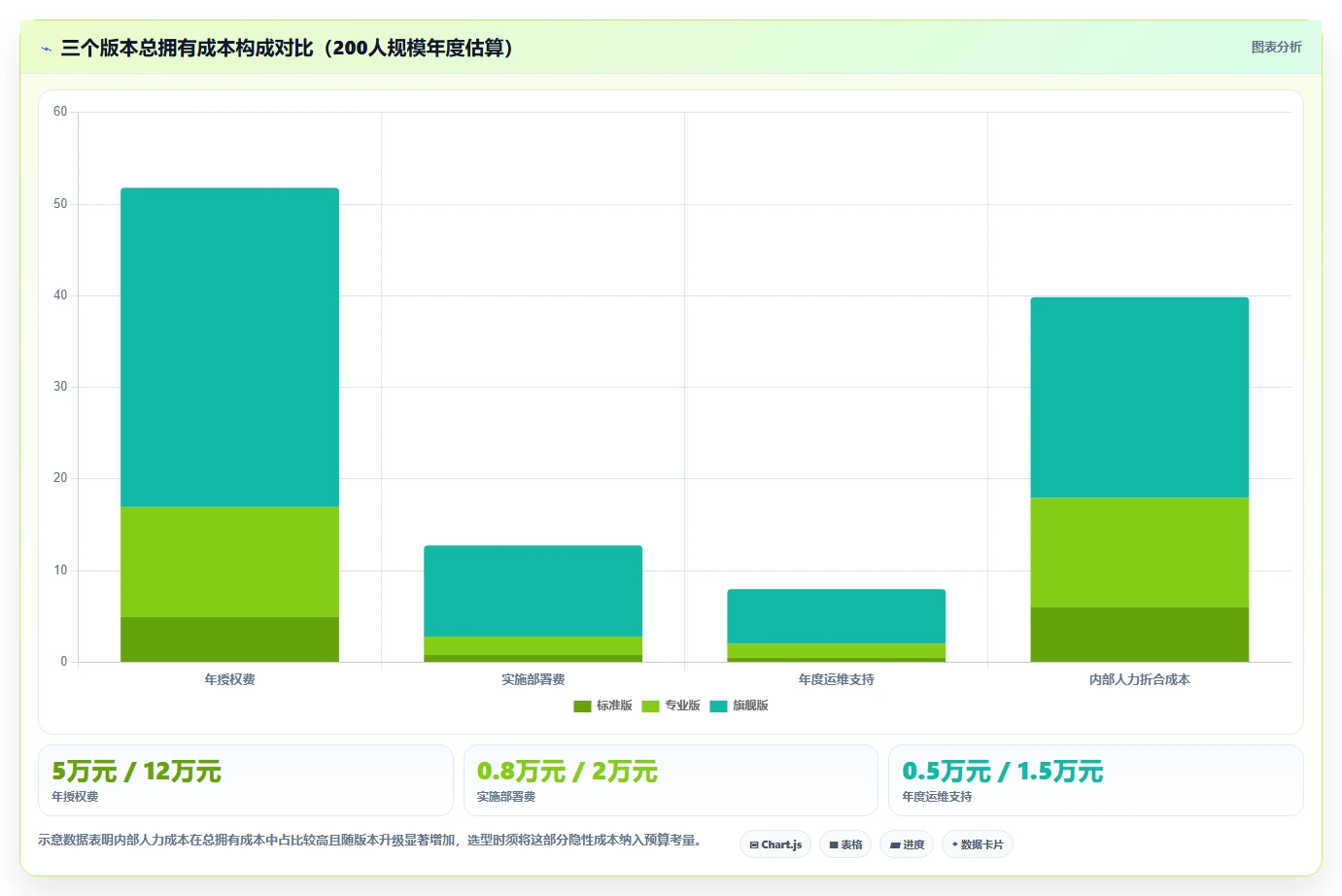Open the 0.8万元 / 2万元 实施部署费 card
1342x896 pixels.
[671, 780]
